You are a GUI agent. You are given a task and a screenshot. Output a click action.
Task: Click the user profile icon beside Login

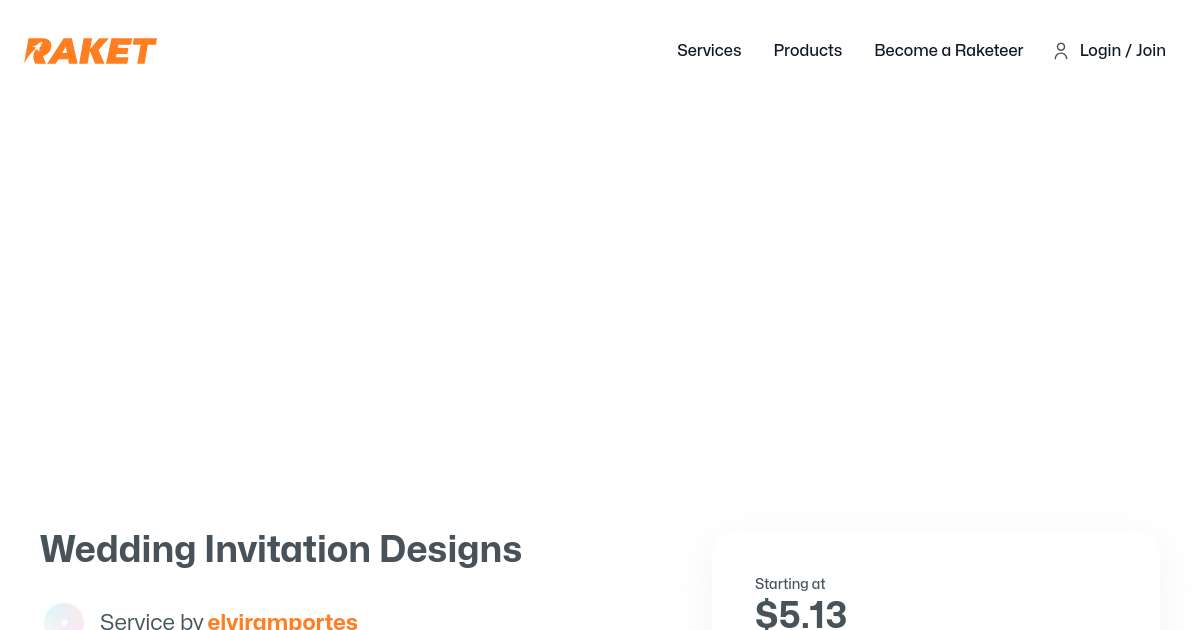tap(1061, 51)
